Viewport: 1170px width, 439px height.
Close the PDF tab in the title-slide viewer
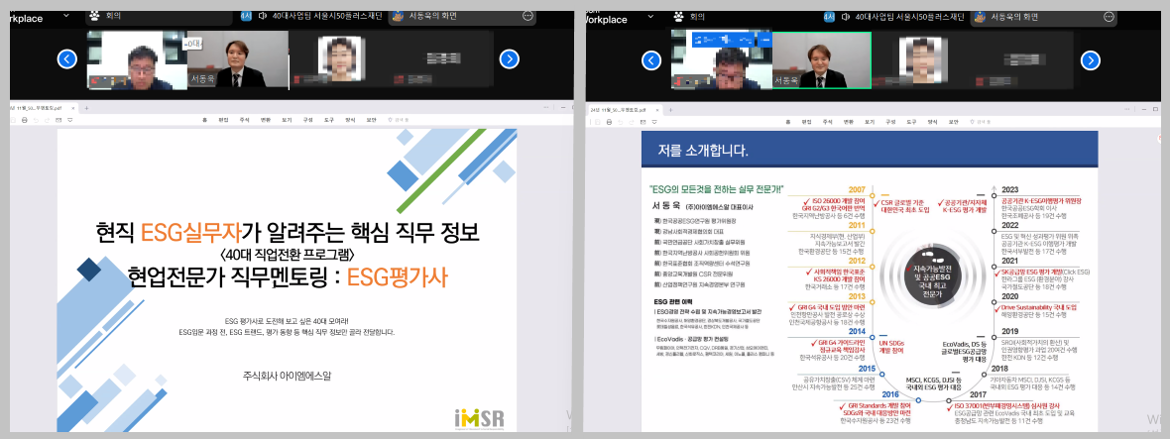pos(72,106)
